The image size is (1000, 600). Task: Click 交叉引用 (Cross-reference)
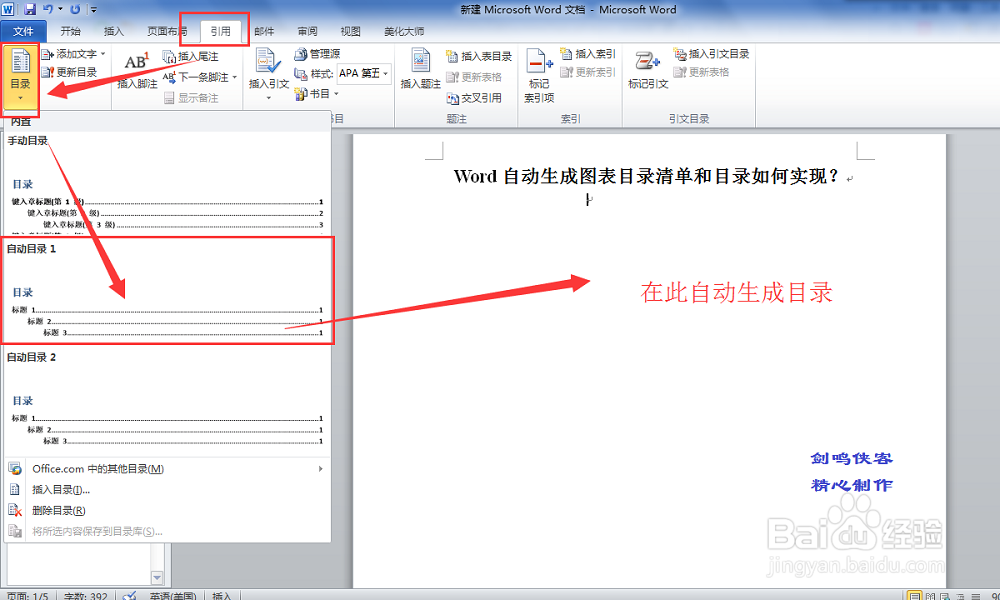click(473, 98)
